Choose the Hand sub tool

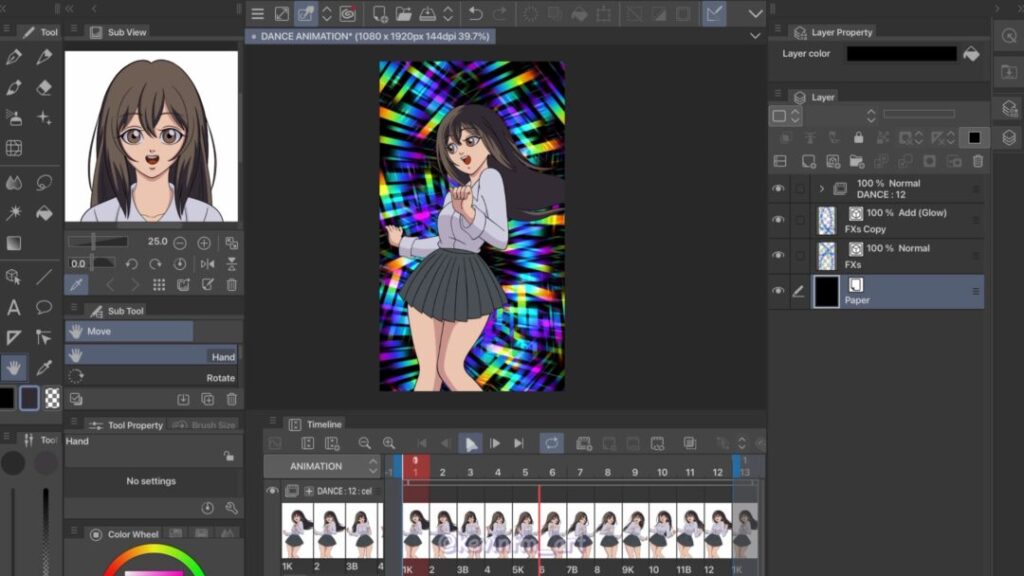[x=152, y=356]
